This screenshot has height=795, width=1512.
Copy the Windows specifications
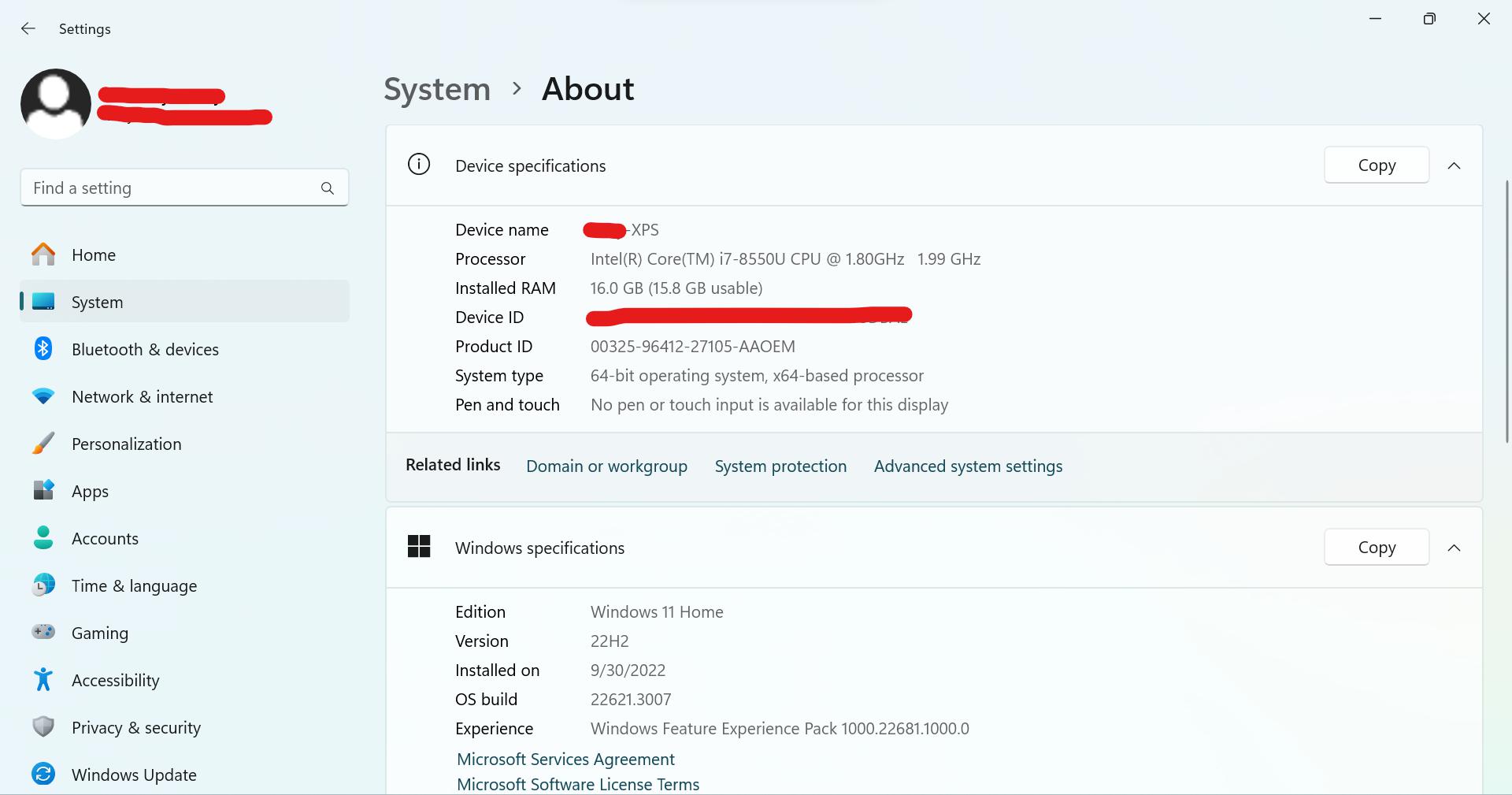click(1377, 547)
